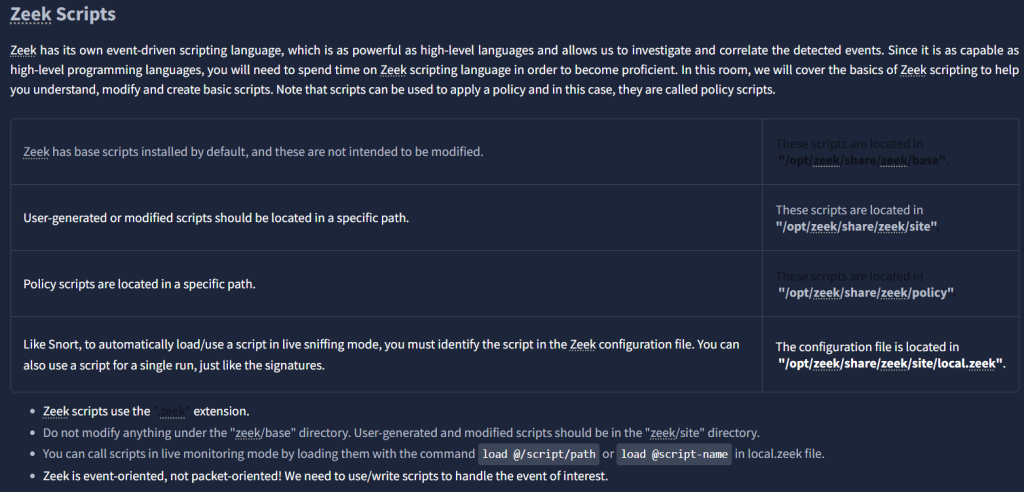Select the "load @script-name" code snippet

[674, 454]
